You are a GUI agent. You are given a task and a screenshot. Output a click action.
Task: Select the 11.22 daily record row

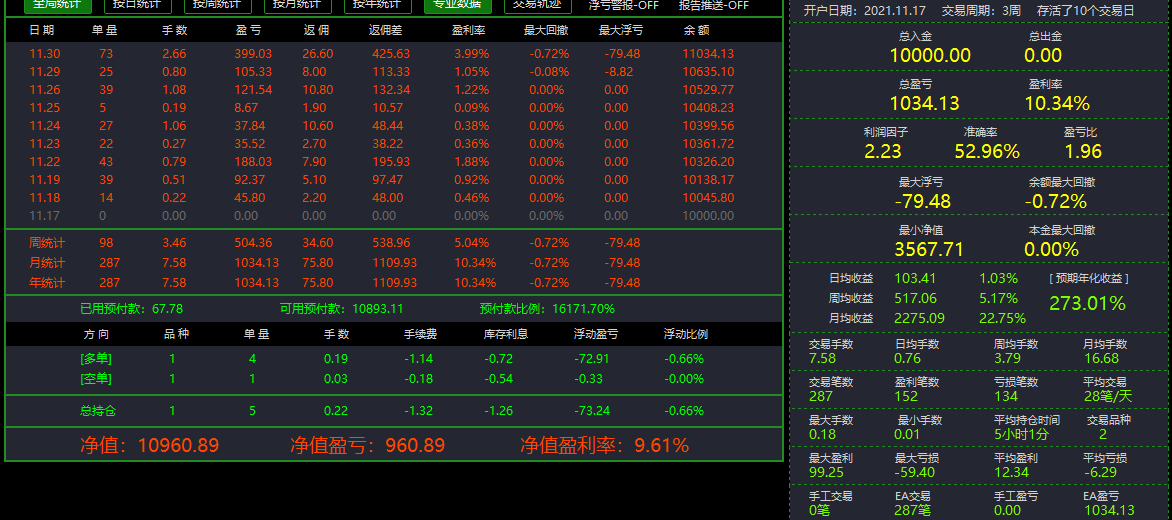pos(394,161)
